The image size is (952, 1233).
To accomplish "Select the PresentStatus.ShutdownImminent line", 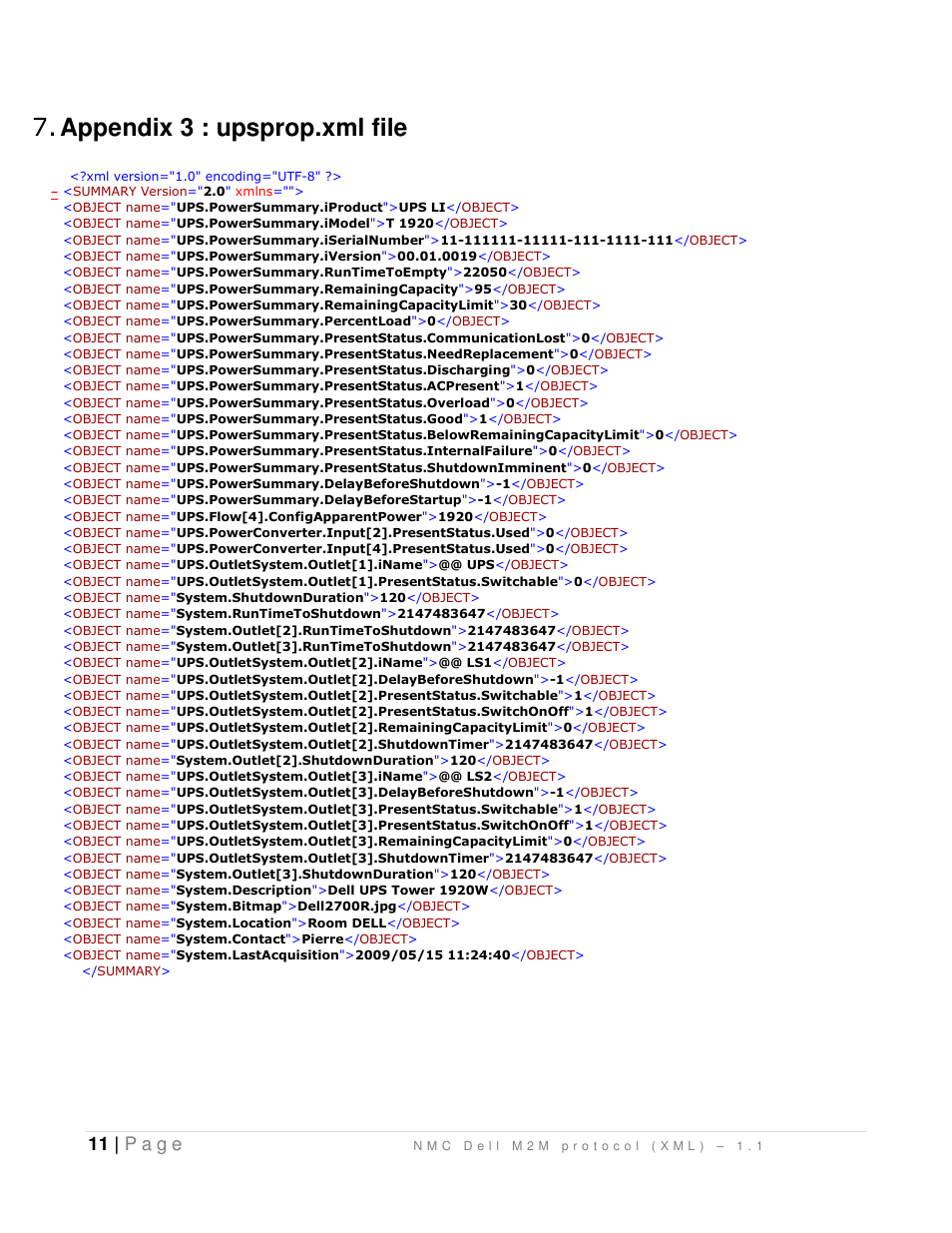I will click(364, 468).
